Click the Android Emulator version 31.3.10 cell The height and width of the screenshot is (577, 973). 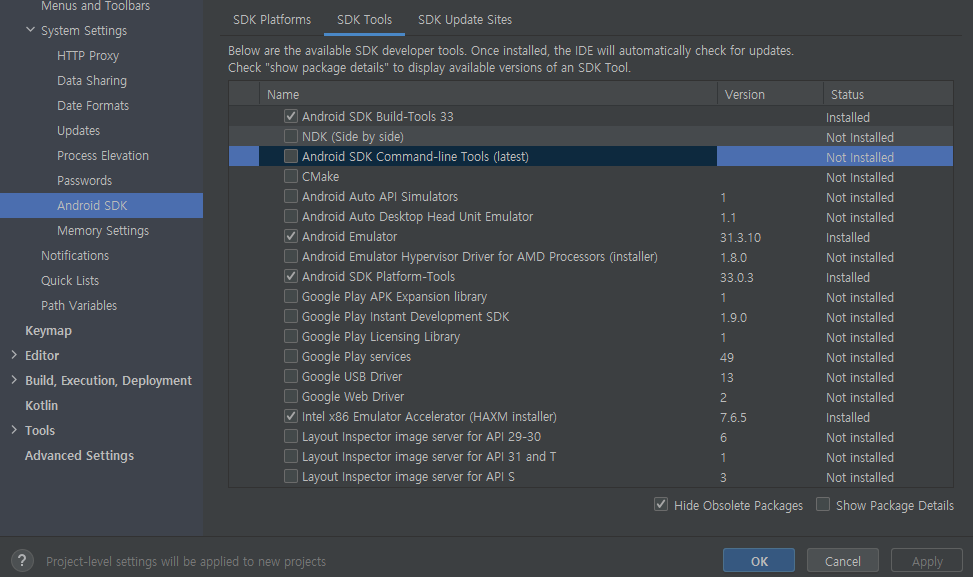coord(740,238)
